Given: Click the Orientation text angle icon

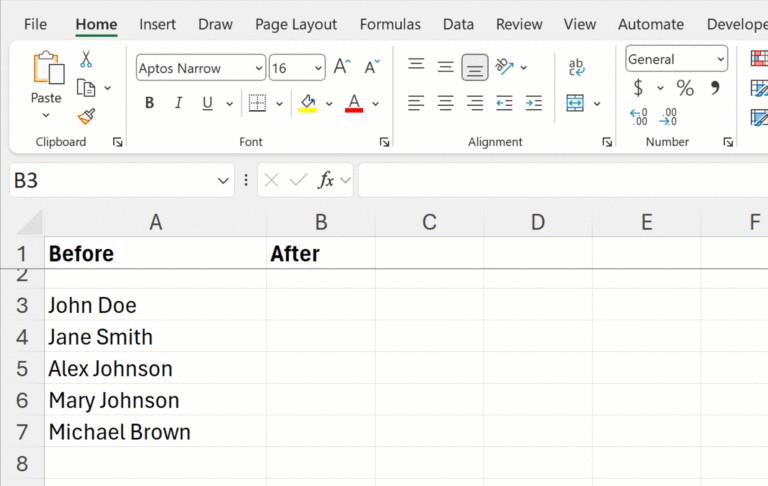Looking at the screenshot, I should coord(504,67).
